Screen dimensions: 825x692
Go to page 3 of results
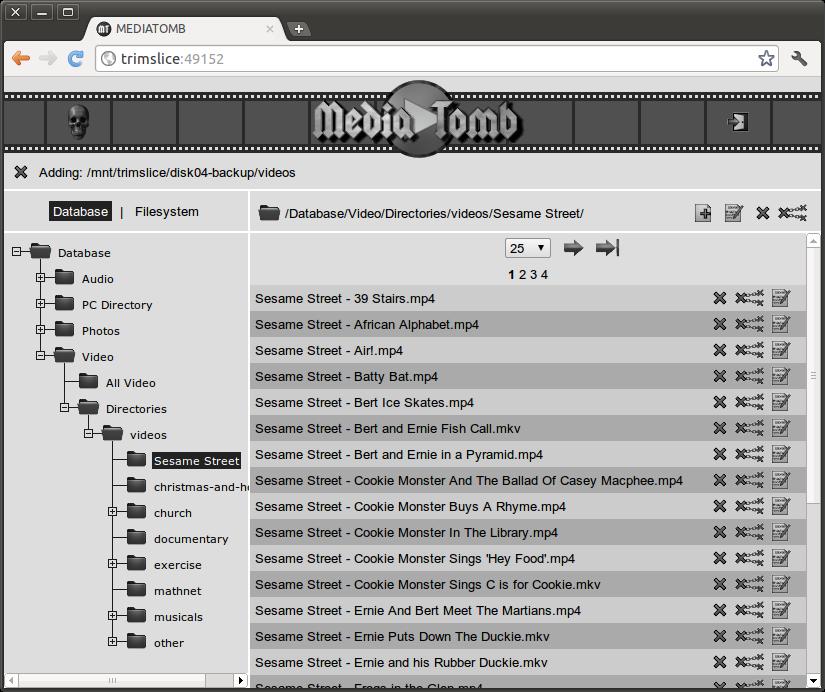[533, 274]
